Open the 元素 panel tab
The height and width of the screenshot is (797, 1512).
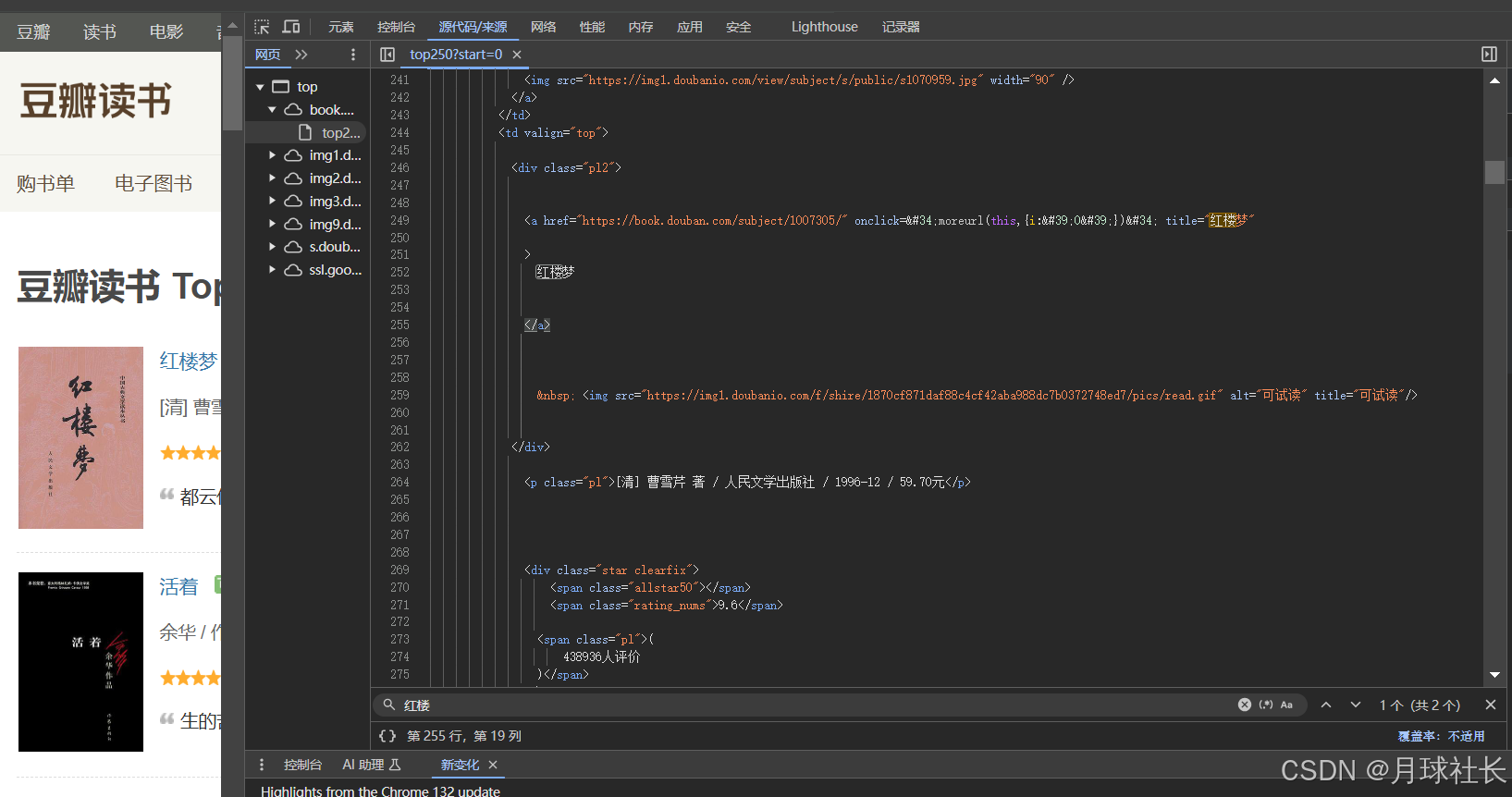(341, 27)
